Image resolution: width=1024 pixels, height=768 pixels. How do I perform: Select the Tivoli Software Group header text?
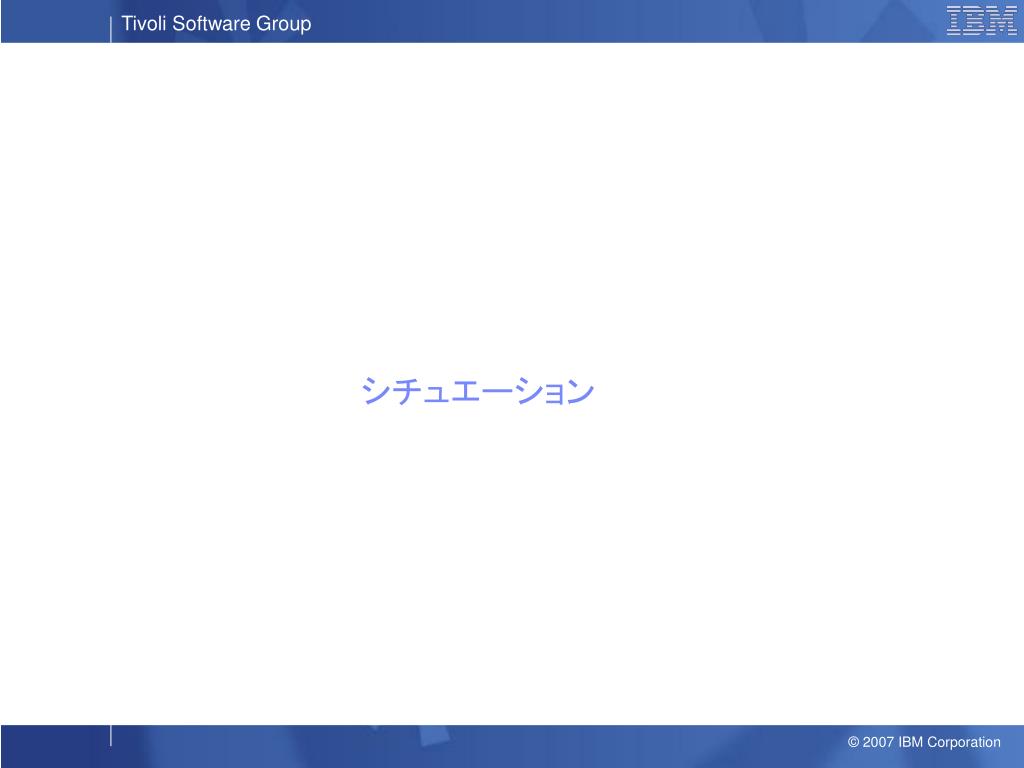pyautogui.click(x=216, y=24)
